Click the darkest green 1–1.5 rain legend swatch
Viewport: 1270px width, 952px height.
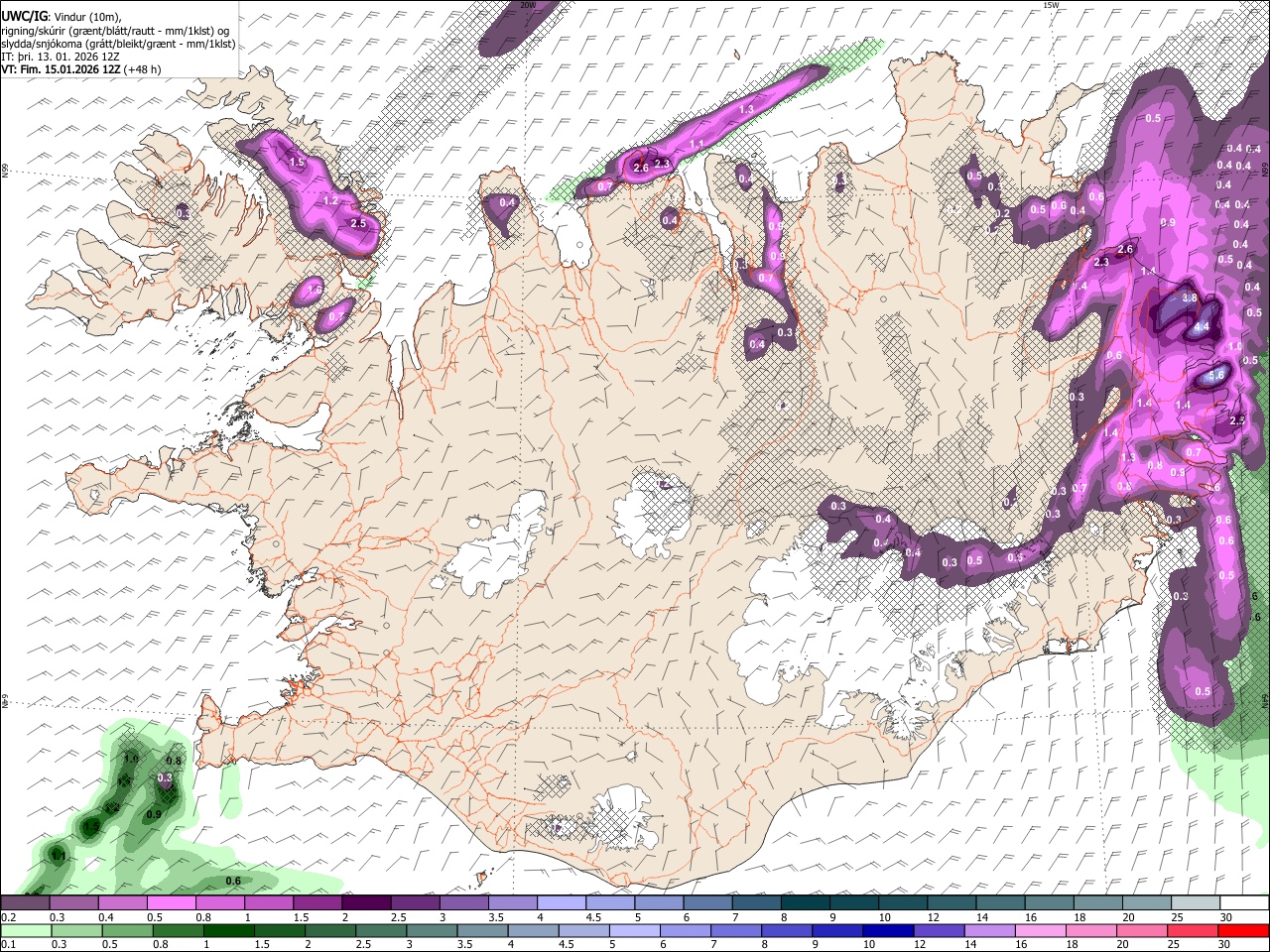[229, 930]
